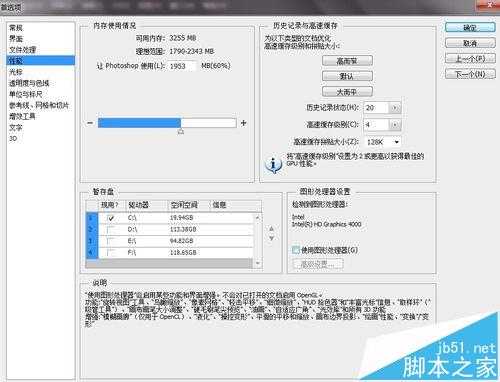Click the 19.94GB free space cell
The image size is (500, 382).
pyautogui.click(x=182, y=218)
